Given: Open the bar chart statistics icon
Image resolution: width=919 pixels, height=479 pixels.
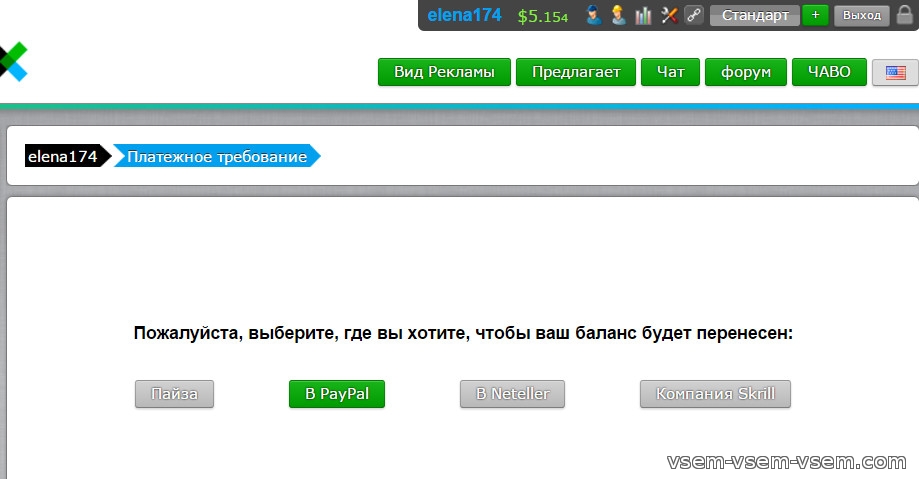Looking at the screenshot, I should 644,15.
